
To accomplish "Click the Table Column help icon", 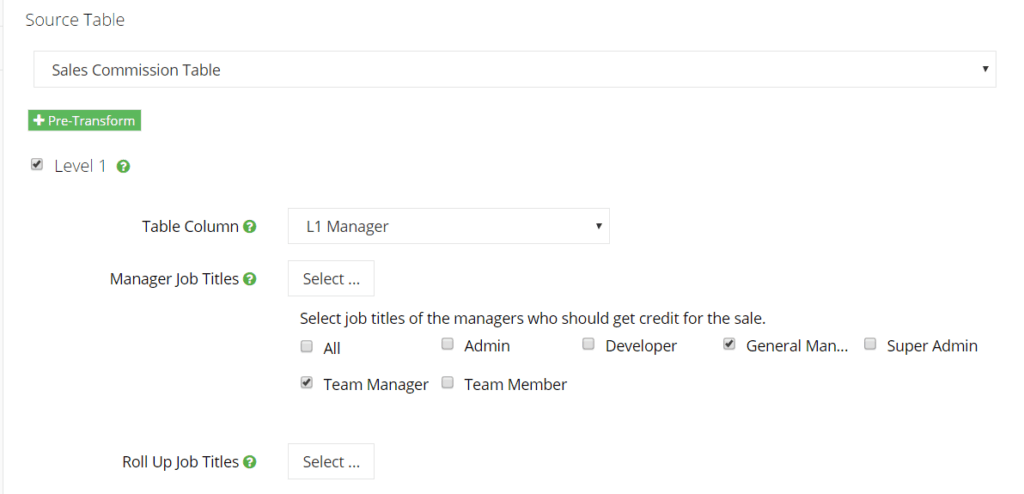I will coord(249,227).
